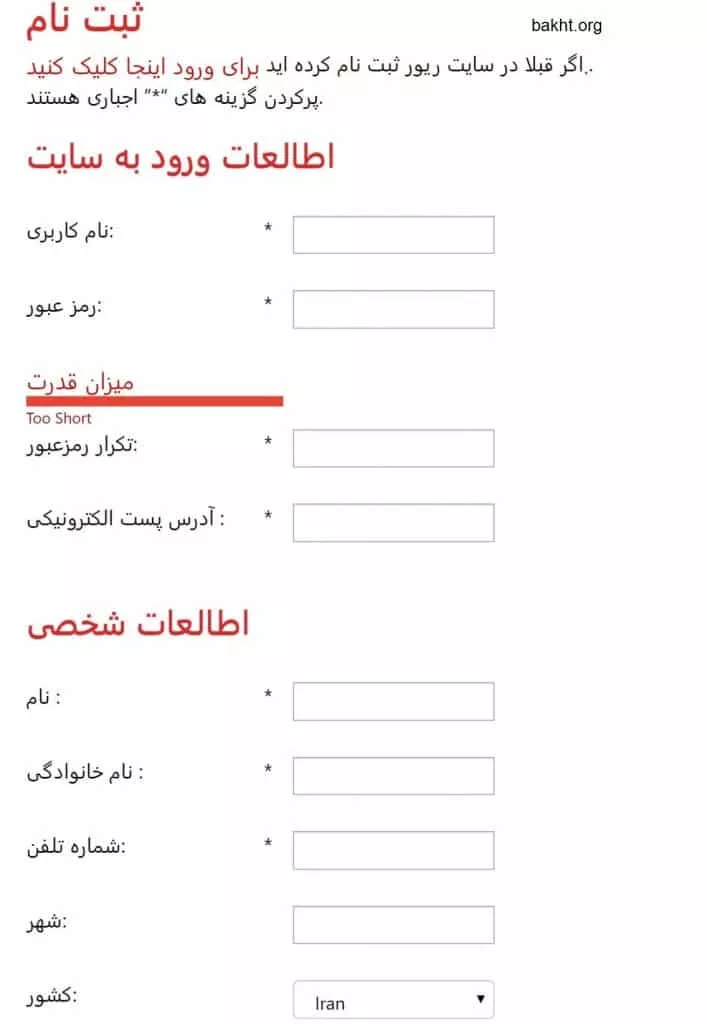The height and width of the screenshot is (1024, 707).
Task: Click the 'تکرار رمزعبور' label text
Action: coord(81,444)
